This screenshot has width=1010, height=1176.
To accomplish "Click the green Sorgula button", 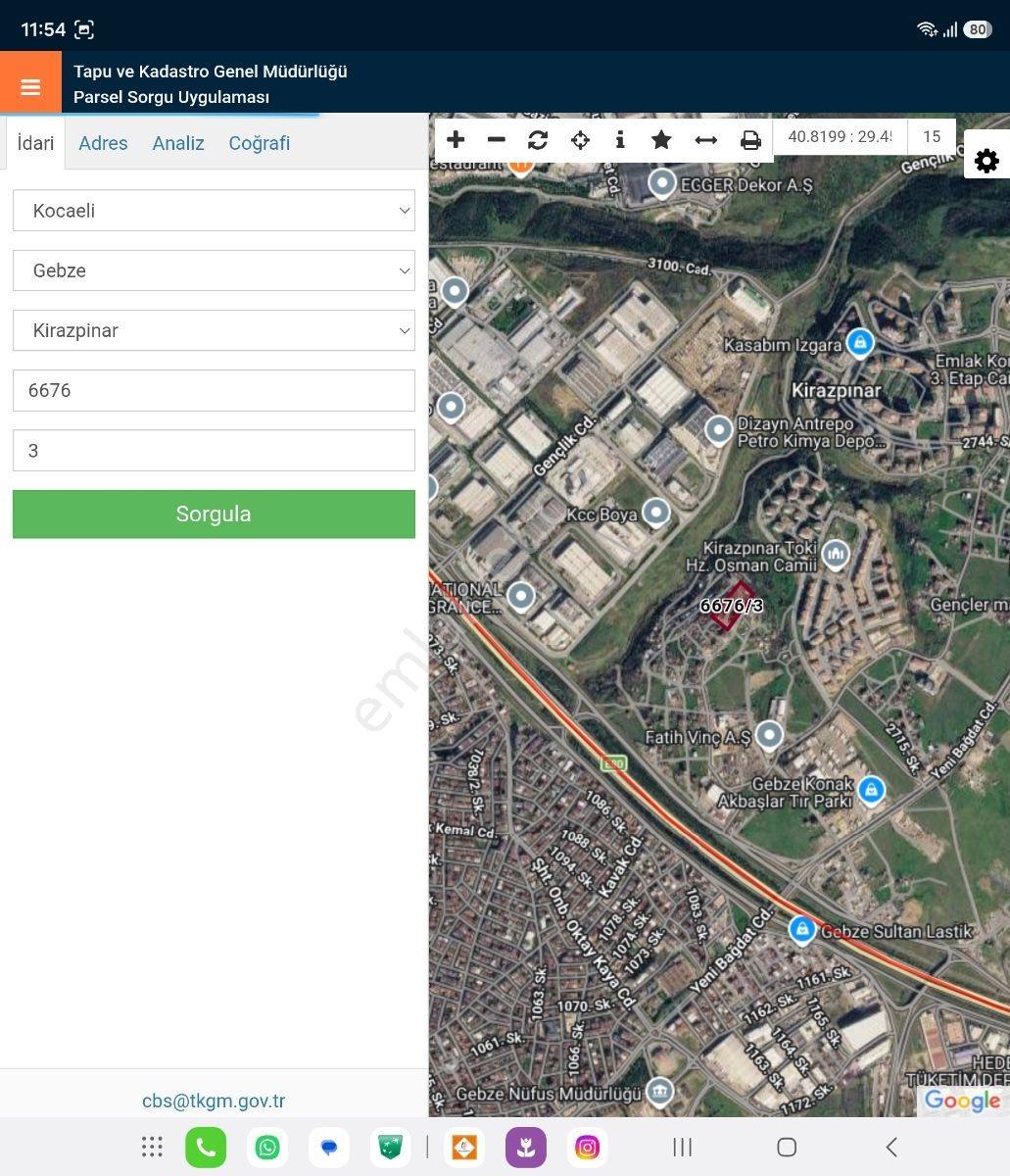I will pyautogui.click(x=214, y=514).
